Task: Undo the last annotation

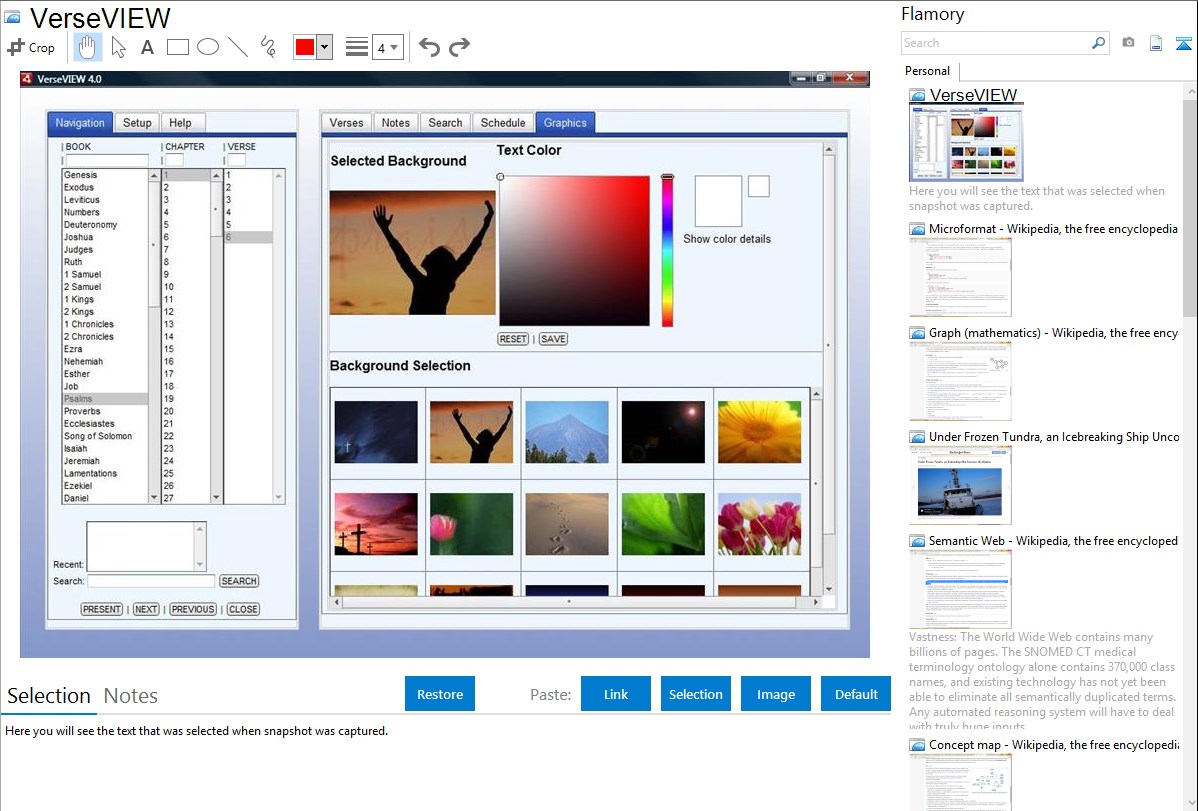Action: click(429, 47)
